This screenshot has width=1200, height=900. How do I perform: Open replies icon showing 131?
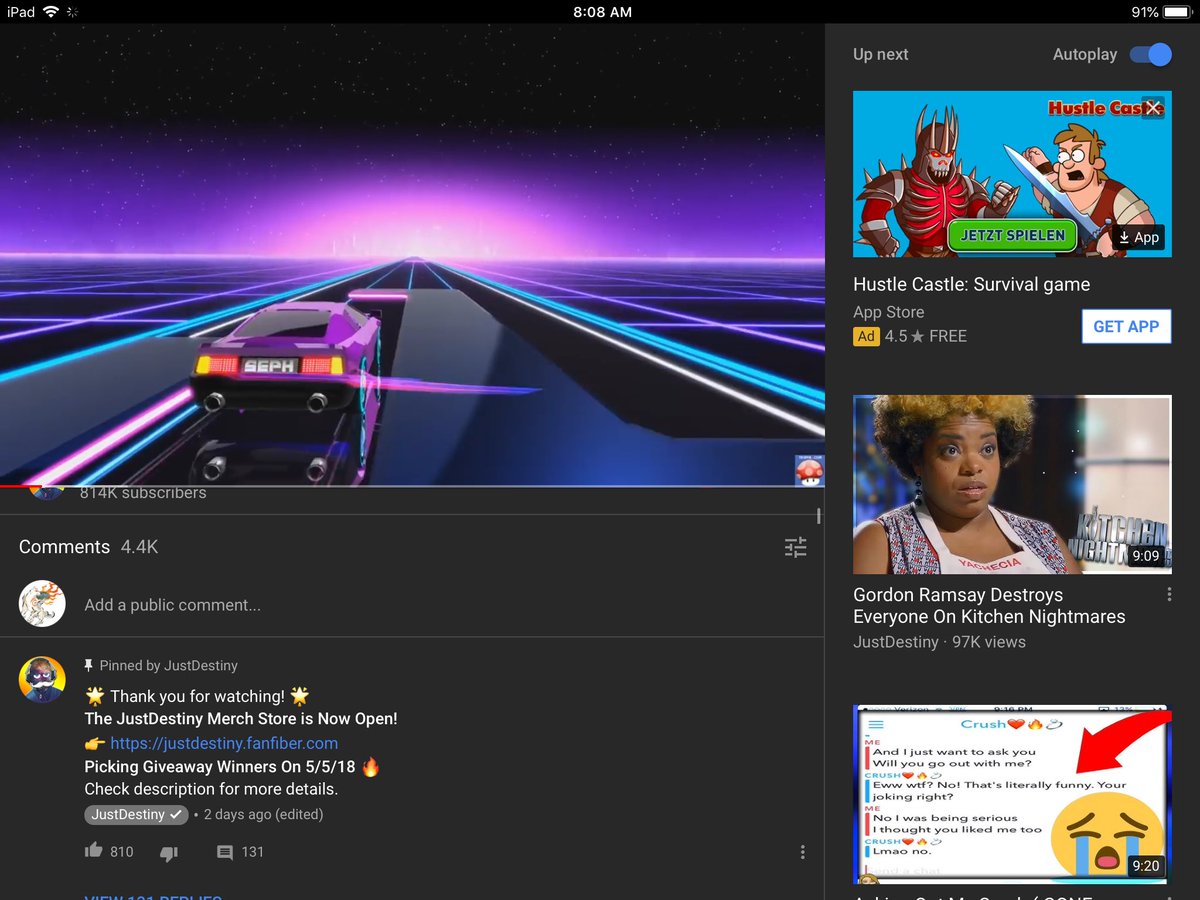point(225,852)
